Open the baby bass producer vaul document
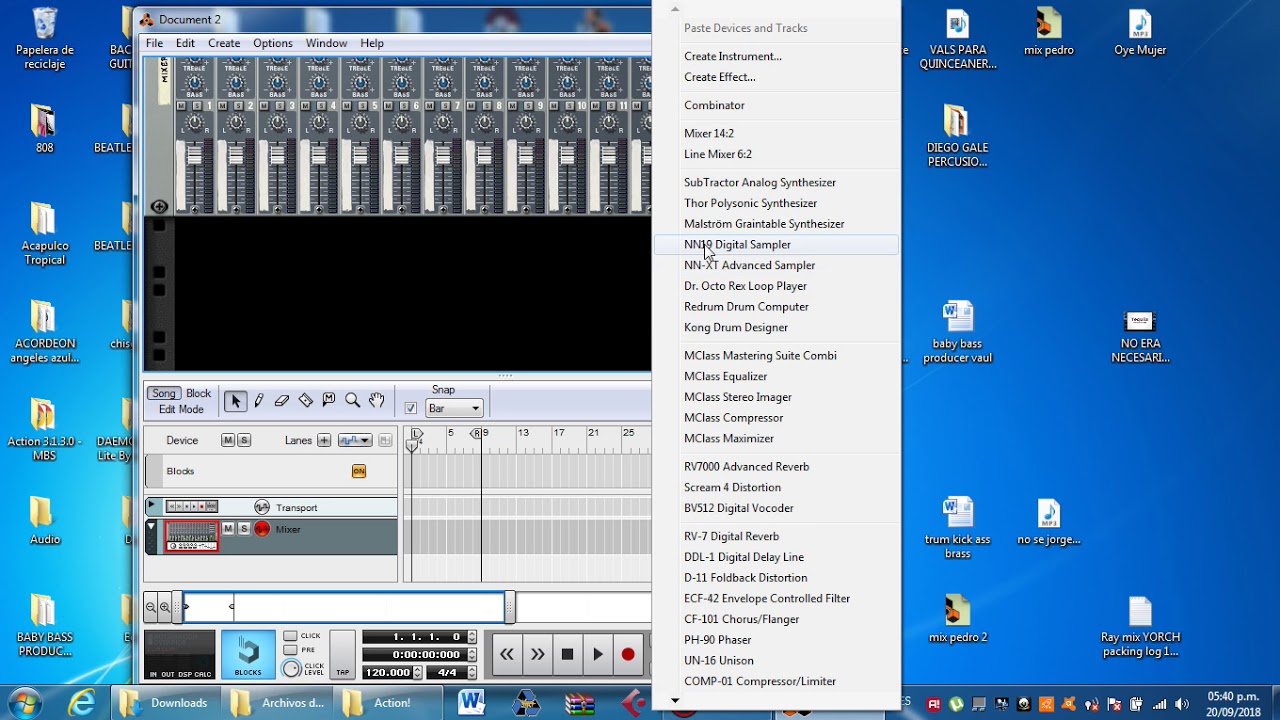Viewport: 1280px width, 720px height. coord(957,332)
